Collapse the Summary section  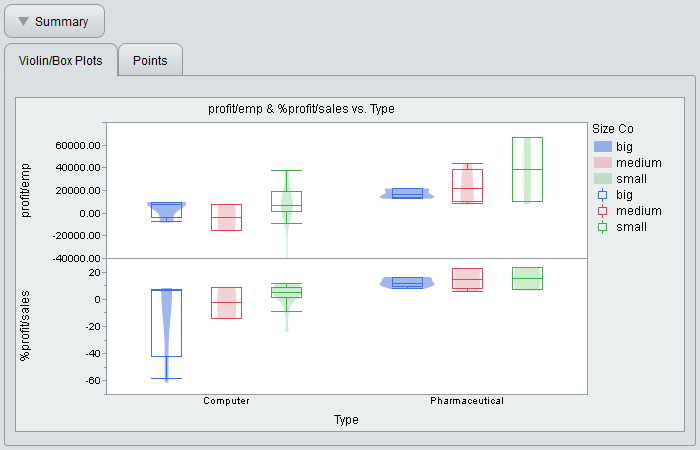pyautogui.click(x=54, y=21)
